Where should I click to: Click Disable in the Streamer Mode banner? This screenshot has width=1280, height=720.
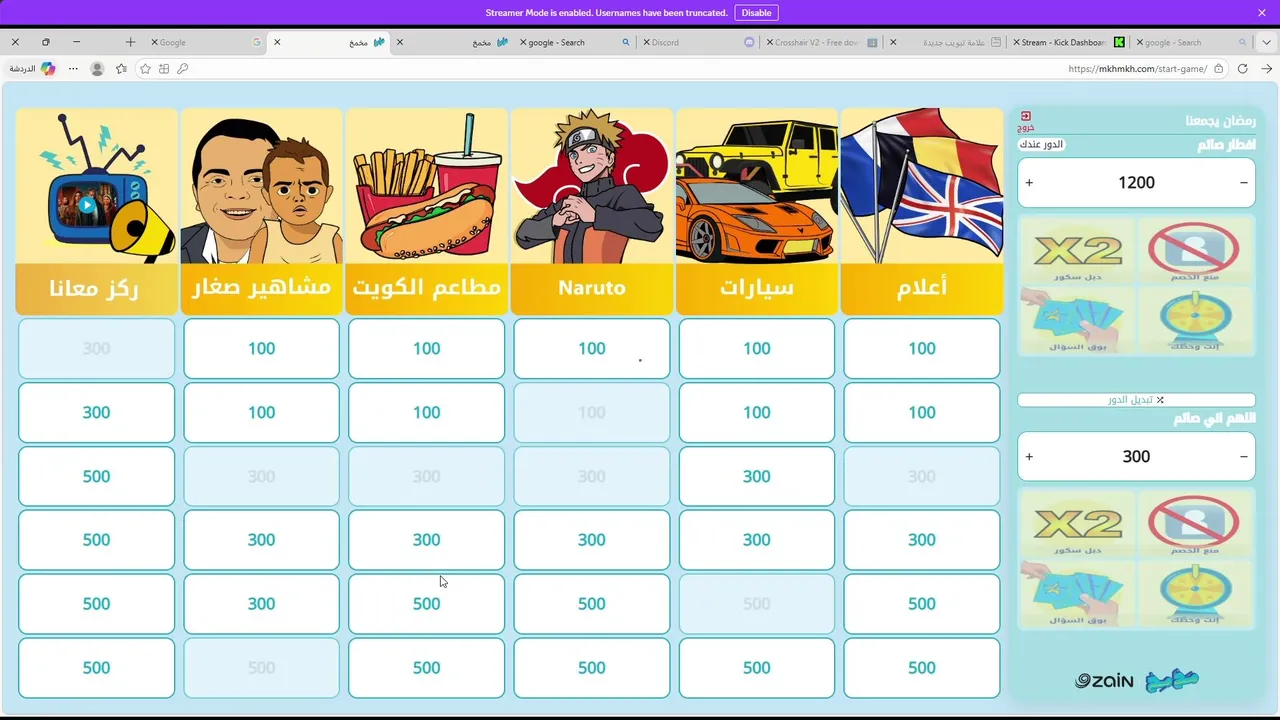click(x=756, y=13)
